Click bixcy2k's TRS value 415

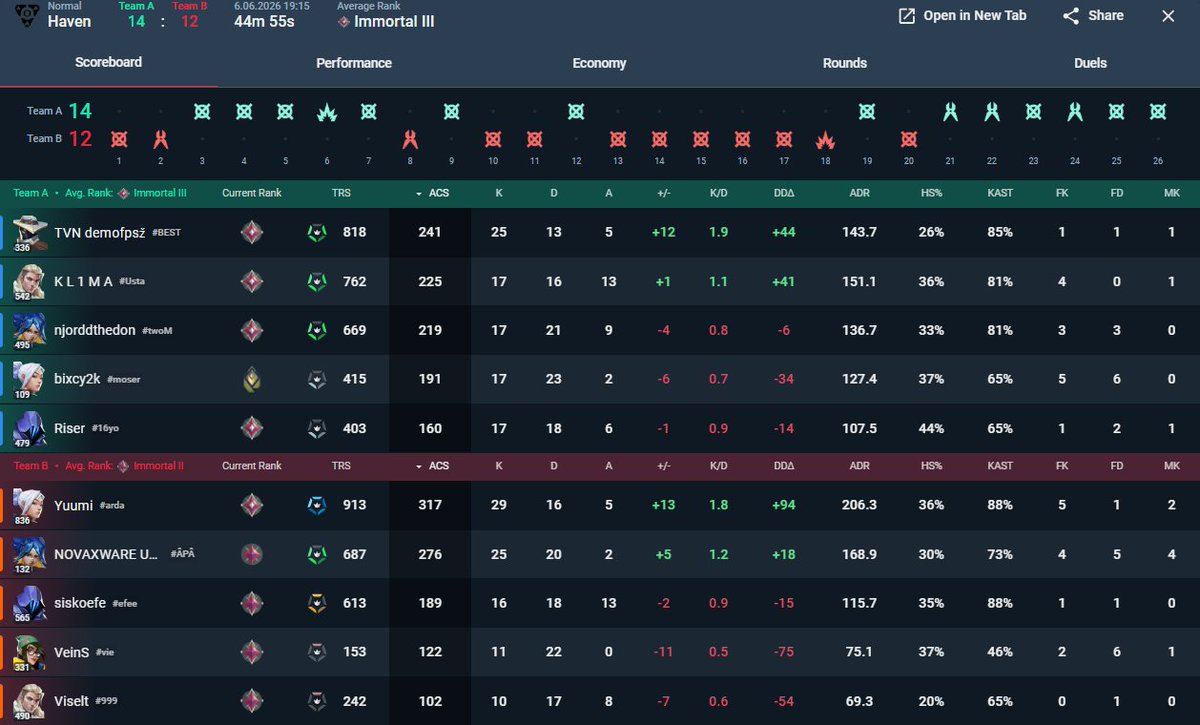(354, 379)
